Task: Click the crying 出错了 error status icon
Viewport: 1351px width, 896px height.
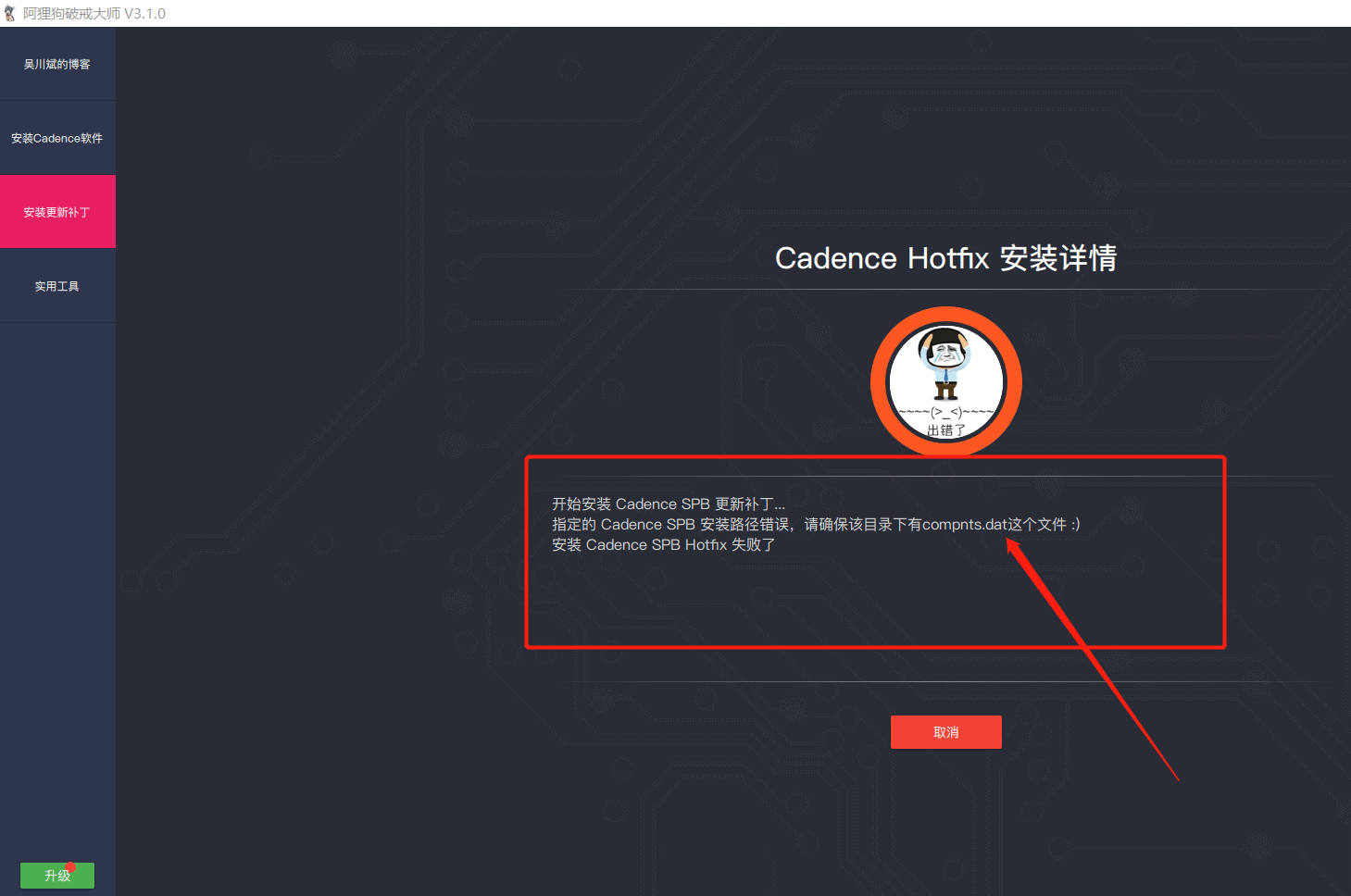Action: click(945, 381)
